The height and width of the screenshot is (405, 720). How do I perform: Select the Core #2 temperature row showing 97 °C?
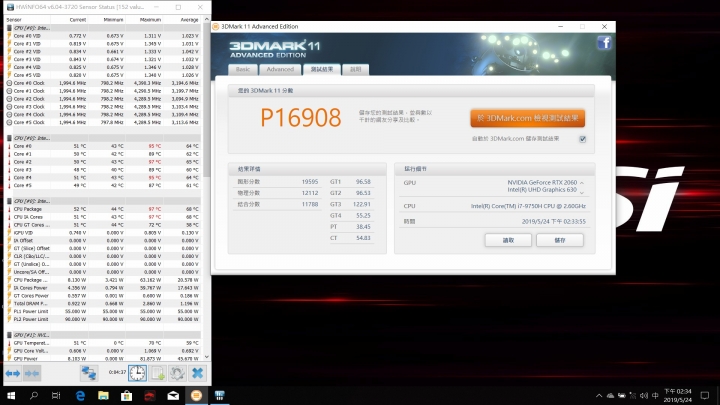[103, 162]
